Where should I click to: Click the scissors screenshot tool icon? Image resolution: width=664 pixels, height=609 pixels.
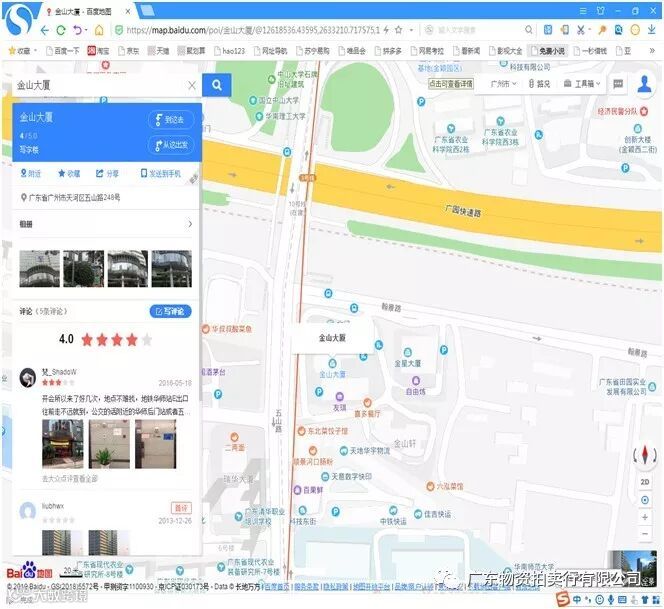point(581,30)
